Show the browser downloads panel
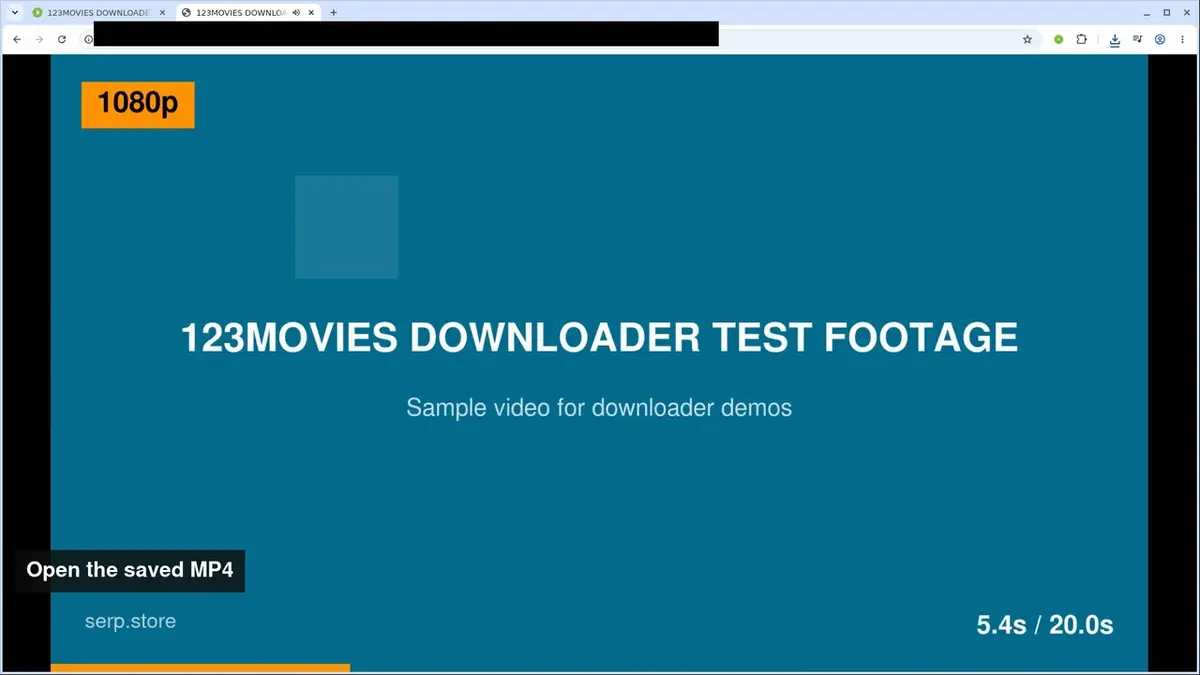The image size is (1200, 675). point(1115,39)
